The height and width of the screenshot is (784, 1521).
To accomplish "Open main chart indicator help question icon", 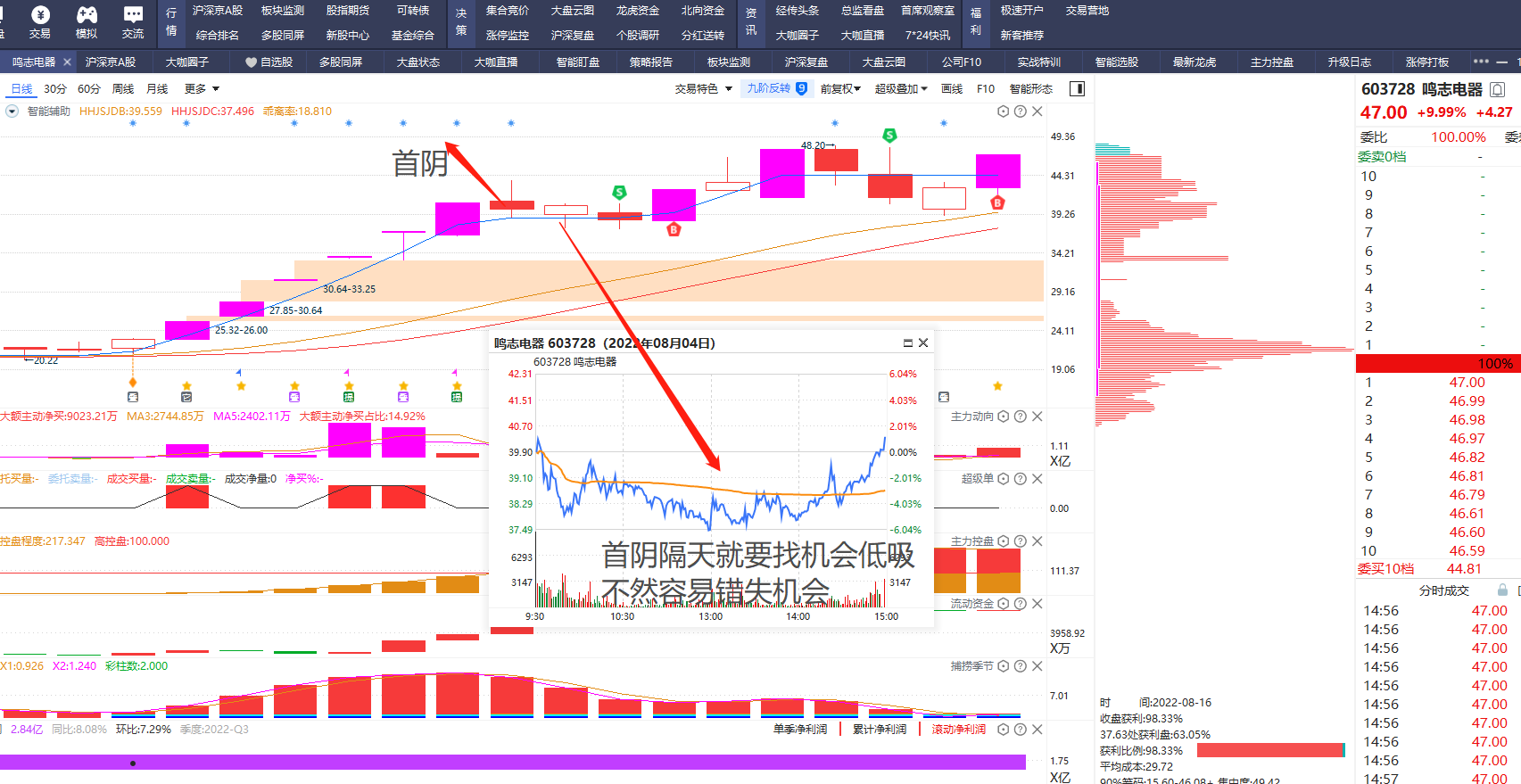I will (x=1021, y=111).
